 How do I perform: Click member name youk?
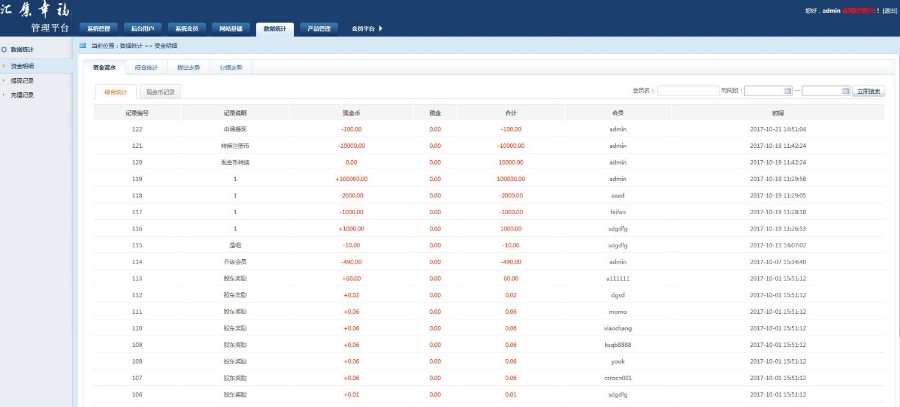618,362
